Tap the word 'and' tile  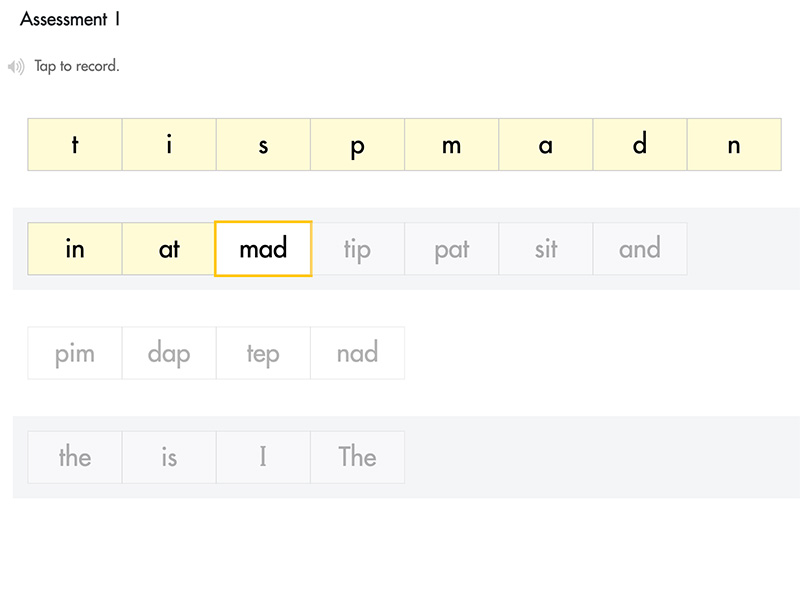639,249
